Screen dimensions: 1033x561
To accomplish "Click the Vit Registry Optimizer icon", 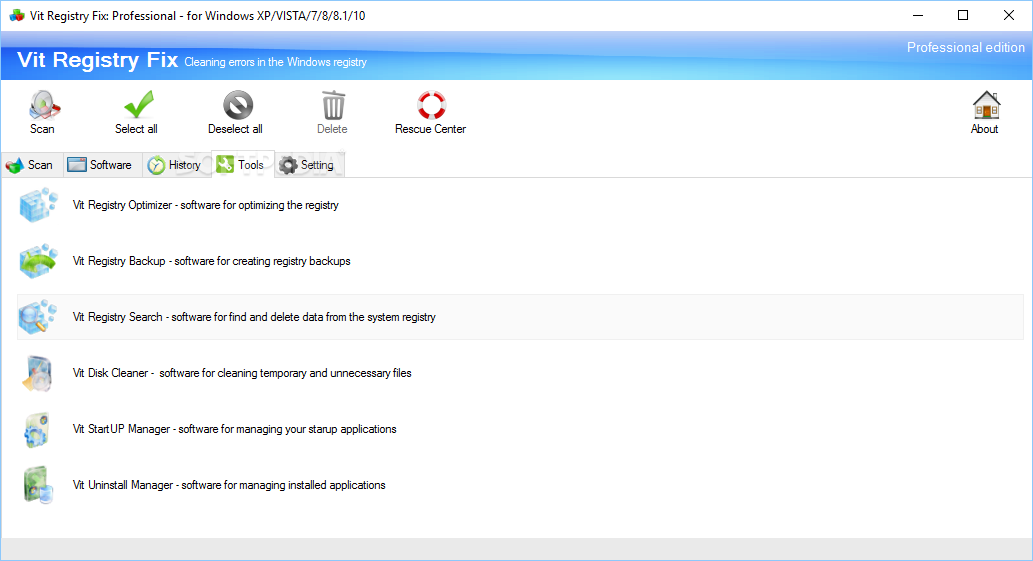I will [38, 205].
